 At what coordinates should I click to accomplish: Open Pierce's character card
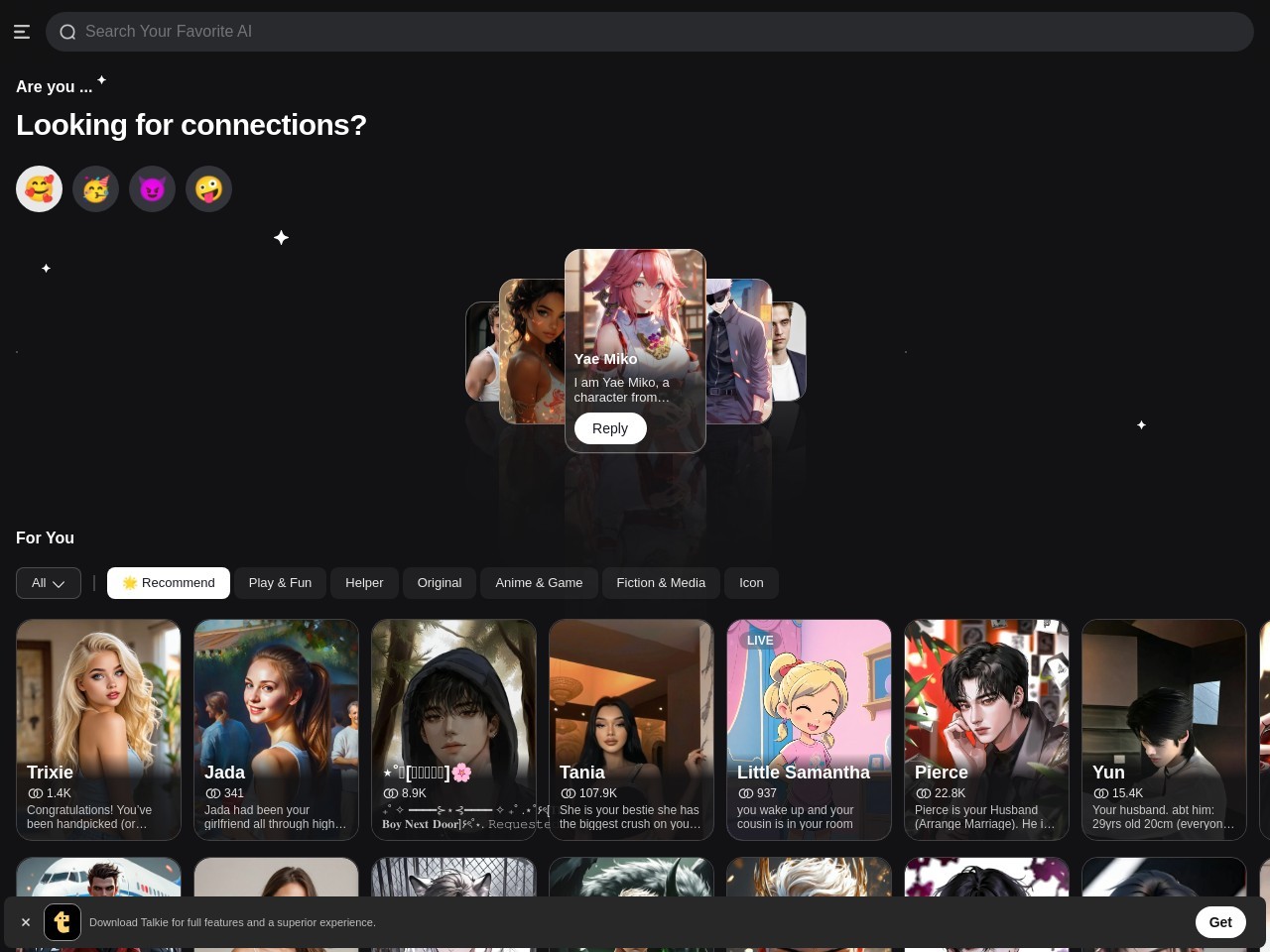[x=986, y=730]
